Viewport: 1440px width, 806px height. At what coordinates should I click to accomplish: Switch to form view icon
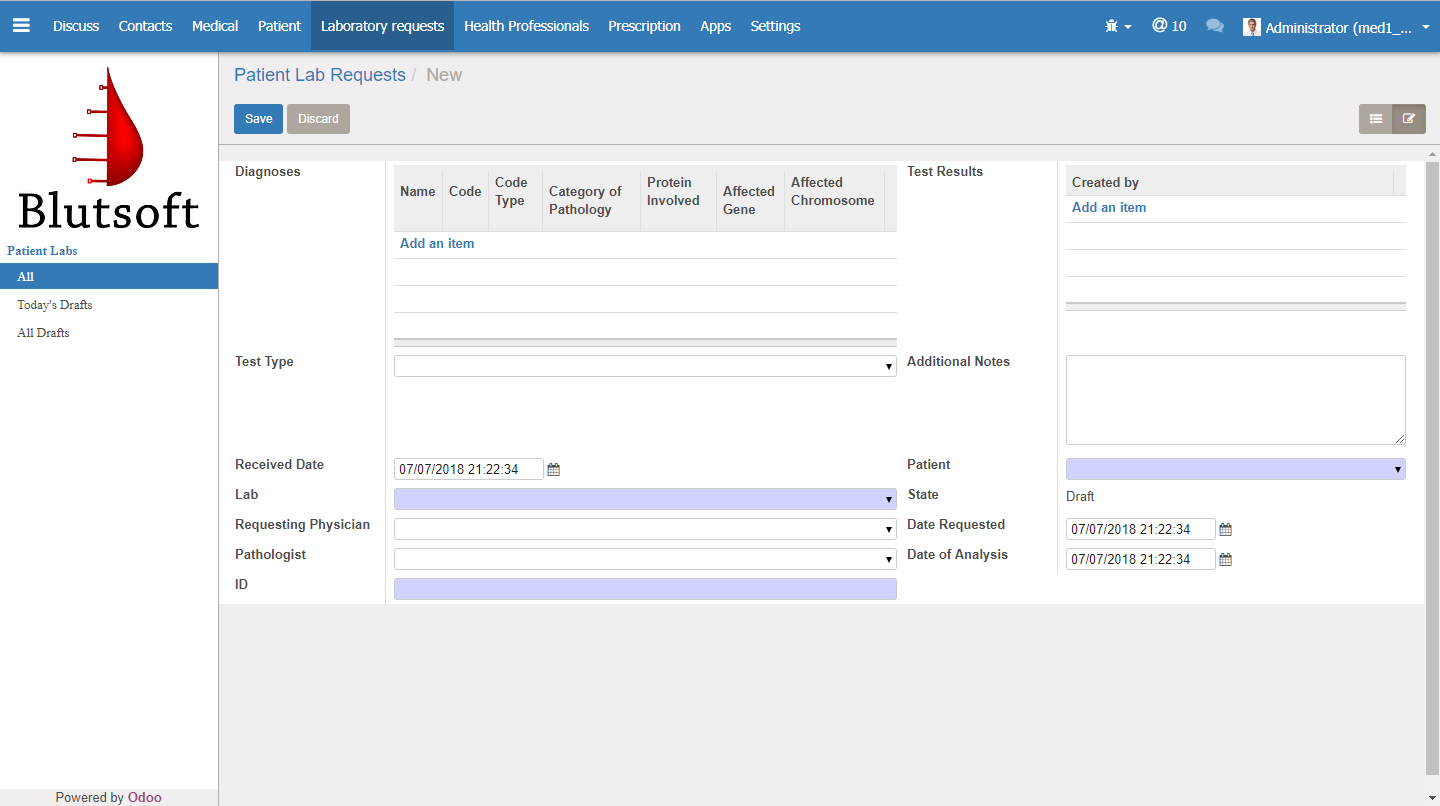pyautogui.click(x=1409, y=119)
